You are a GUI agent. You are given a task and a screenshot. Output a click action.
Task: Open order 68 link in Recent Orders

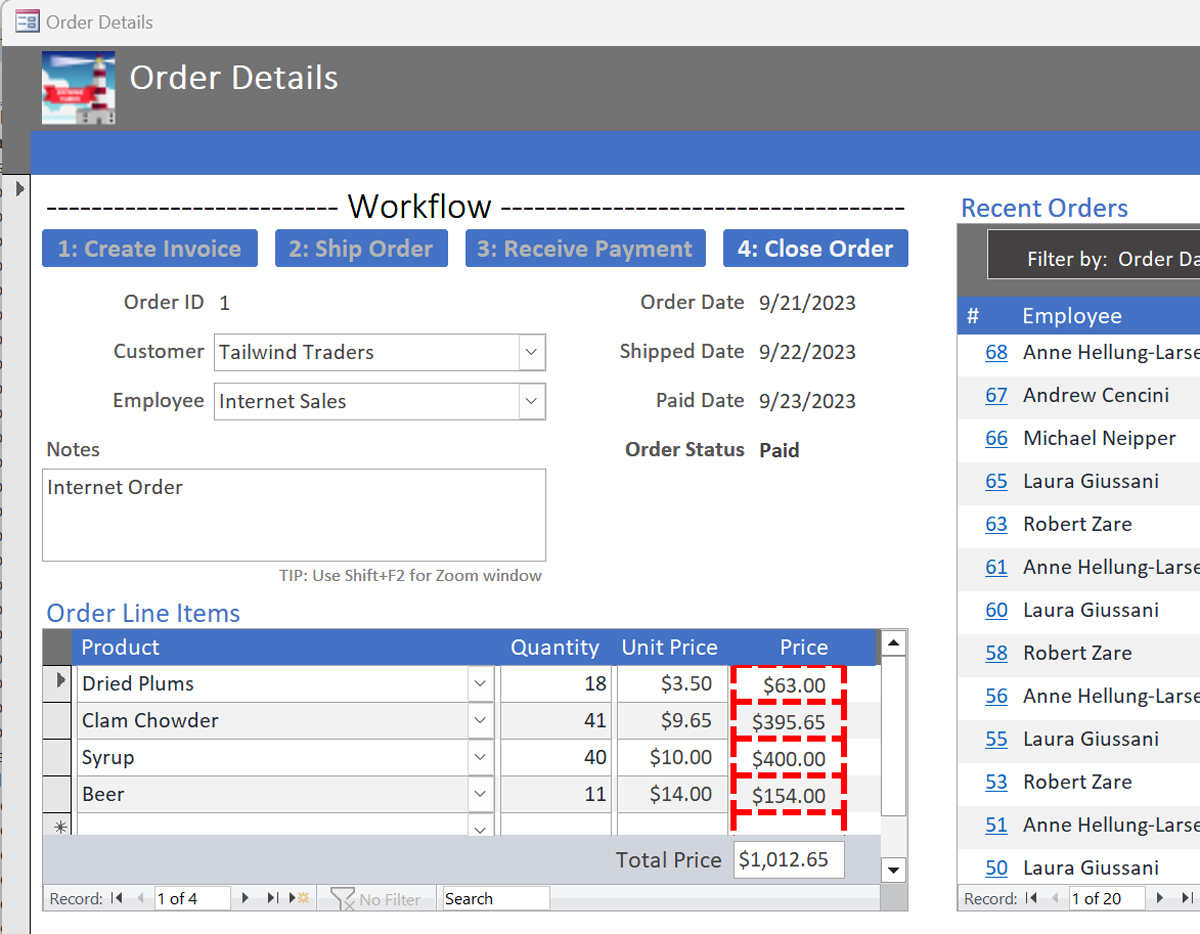pyautogui.click(x=996, y=352)
